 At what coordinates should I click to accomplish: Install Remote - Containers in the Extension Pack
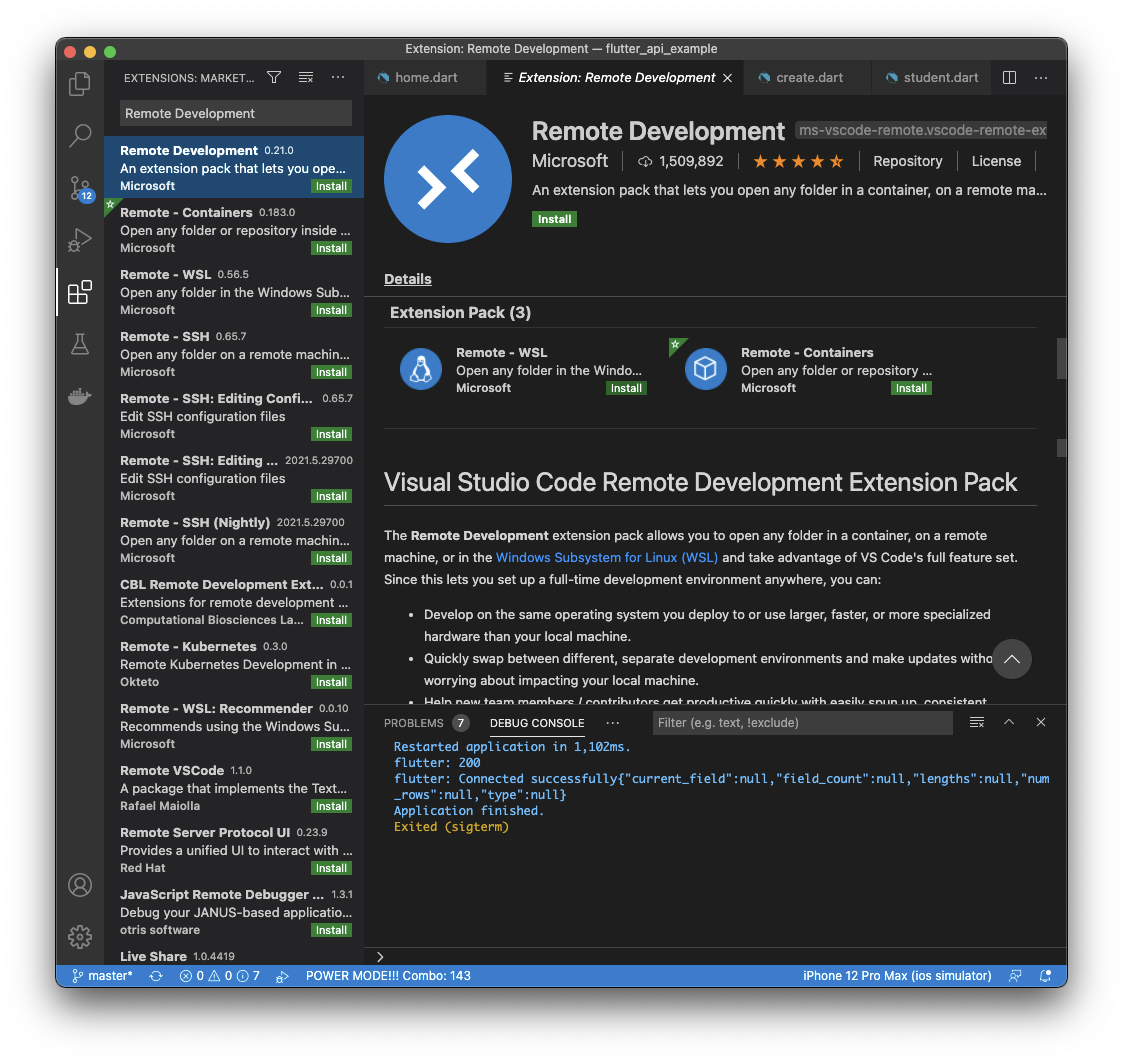click(911, 388)
